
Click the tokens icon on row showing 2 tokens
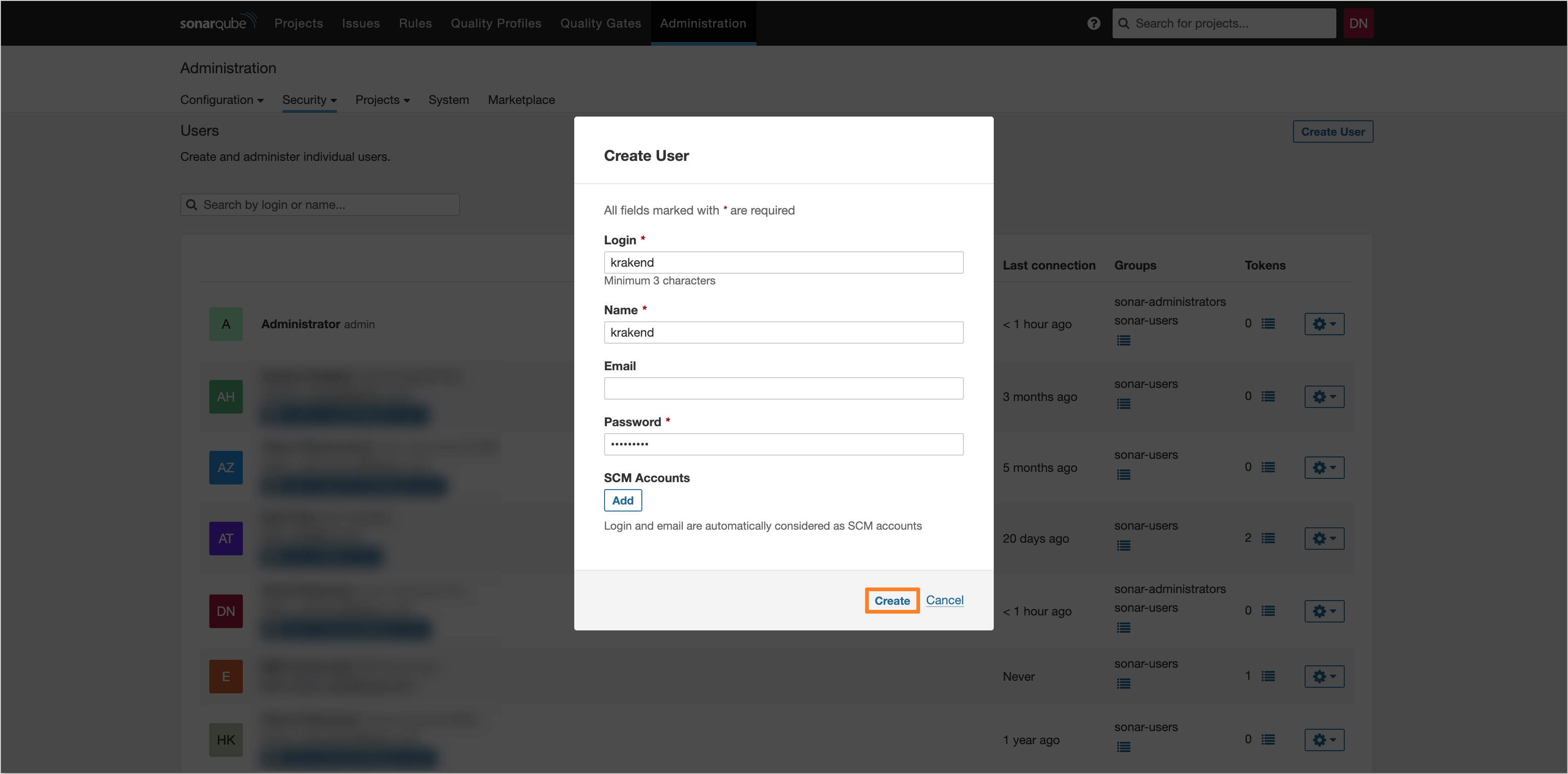tap(1269, 538)
